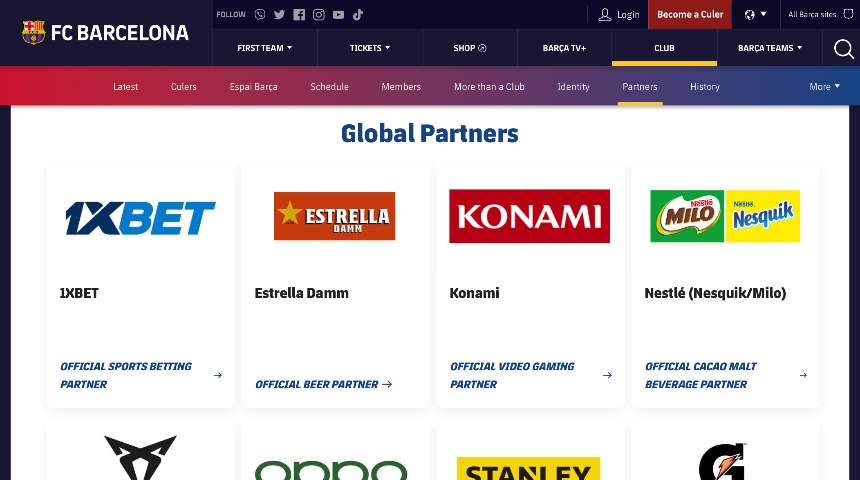
Task: Click Become a Culer button
Action: (x=690, y=14)
